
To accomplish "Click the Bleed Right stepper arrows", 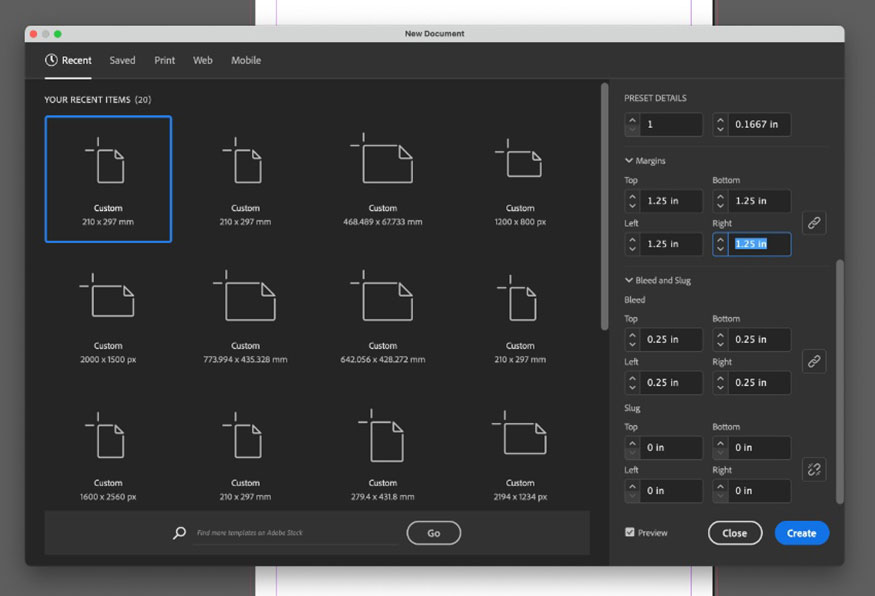I will click(720, 382).
